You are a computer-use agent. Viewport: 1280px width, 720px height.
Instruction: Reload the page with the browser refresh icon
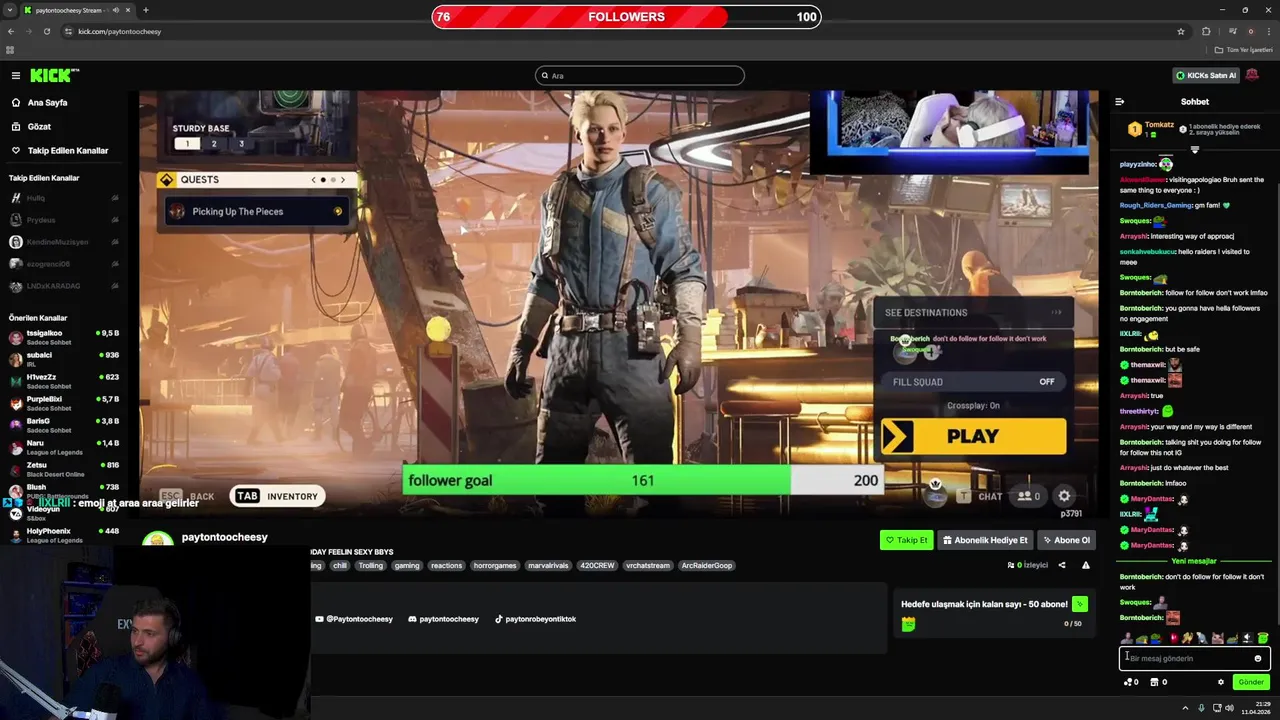click(47, 31)
